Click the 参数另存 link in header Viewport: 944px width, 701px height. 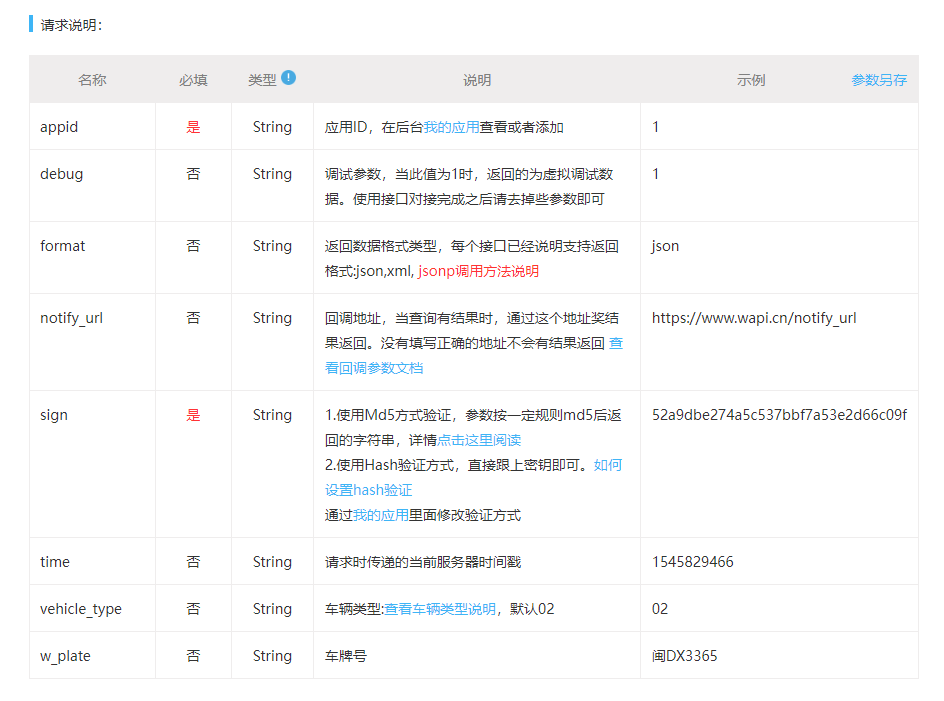point(879,80)
